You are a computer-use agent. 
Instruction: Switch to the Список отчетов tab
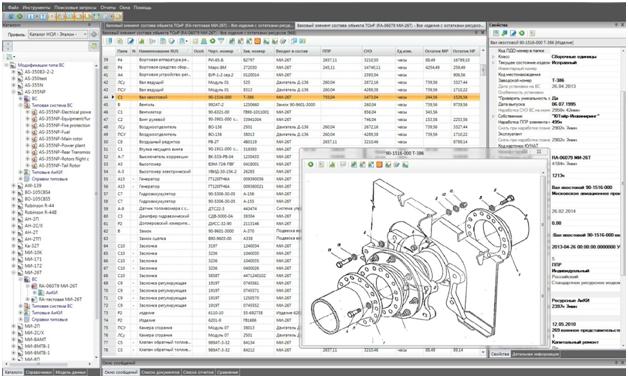click(x=199, y=372)
